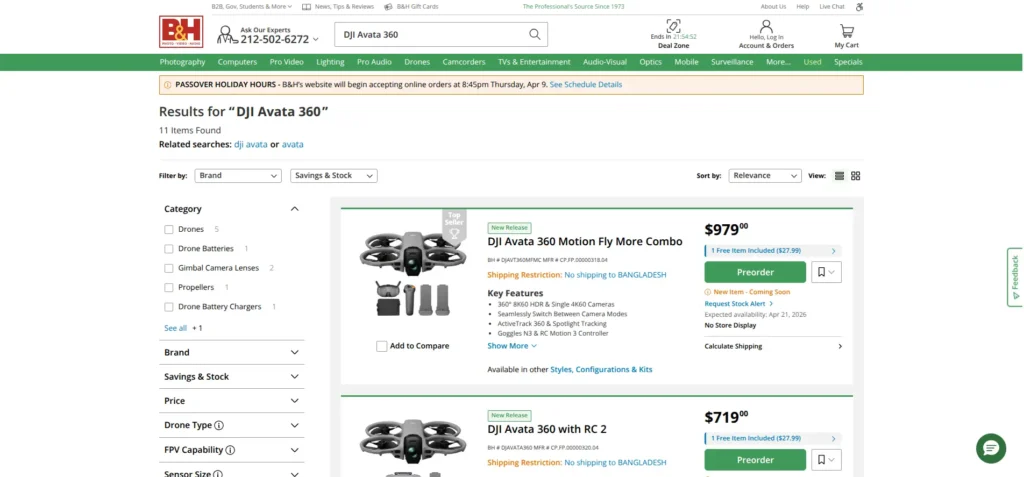Viewport: 1024px width, 477px height.
Task: Expand the Drone Type section
Action: (231, 425)
